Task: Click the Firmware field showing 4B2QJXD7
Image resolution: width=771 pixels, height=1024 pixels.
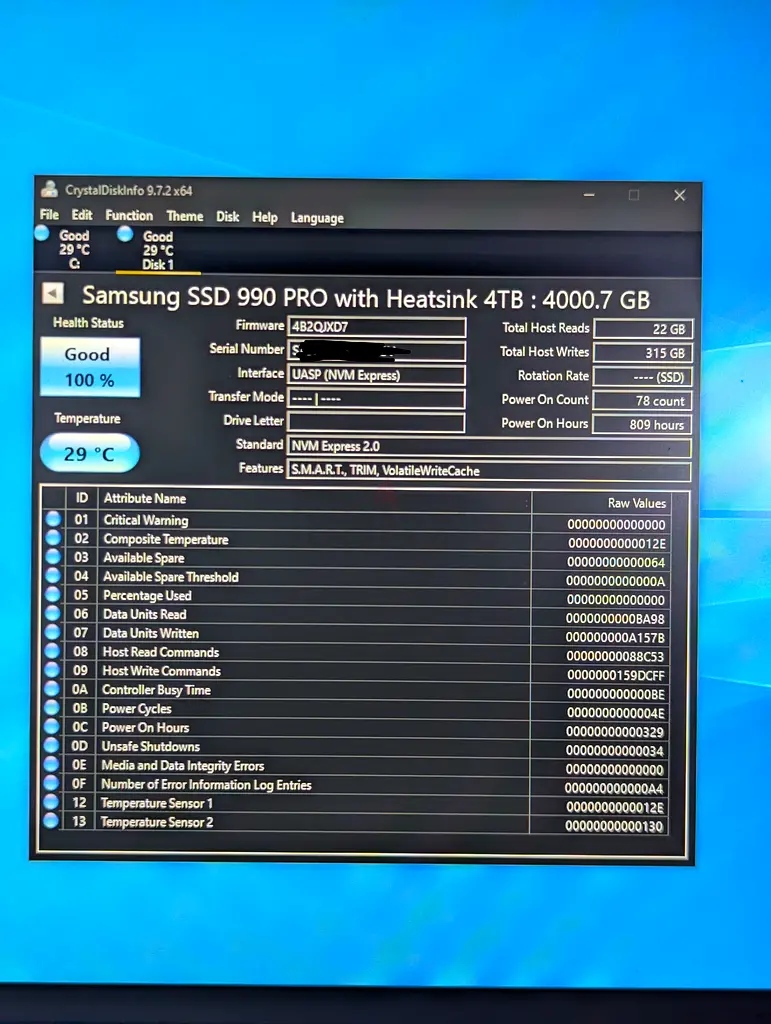Action: tap(377, 327)
